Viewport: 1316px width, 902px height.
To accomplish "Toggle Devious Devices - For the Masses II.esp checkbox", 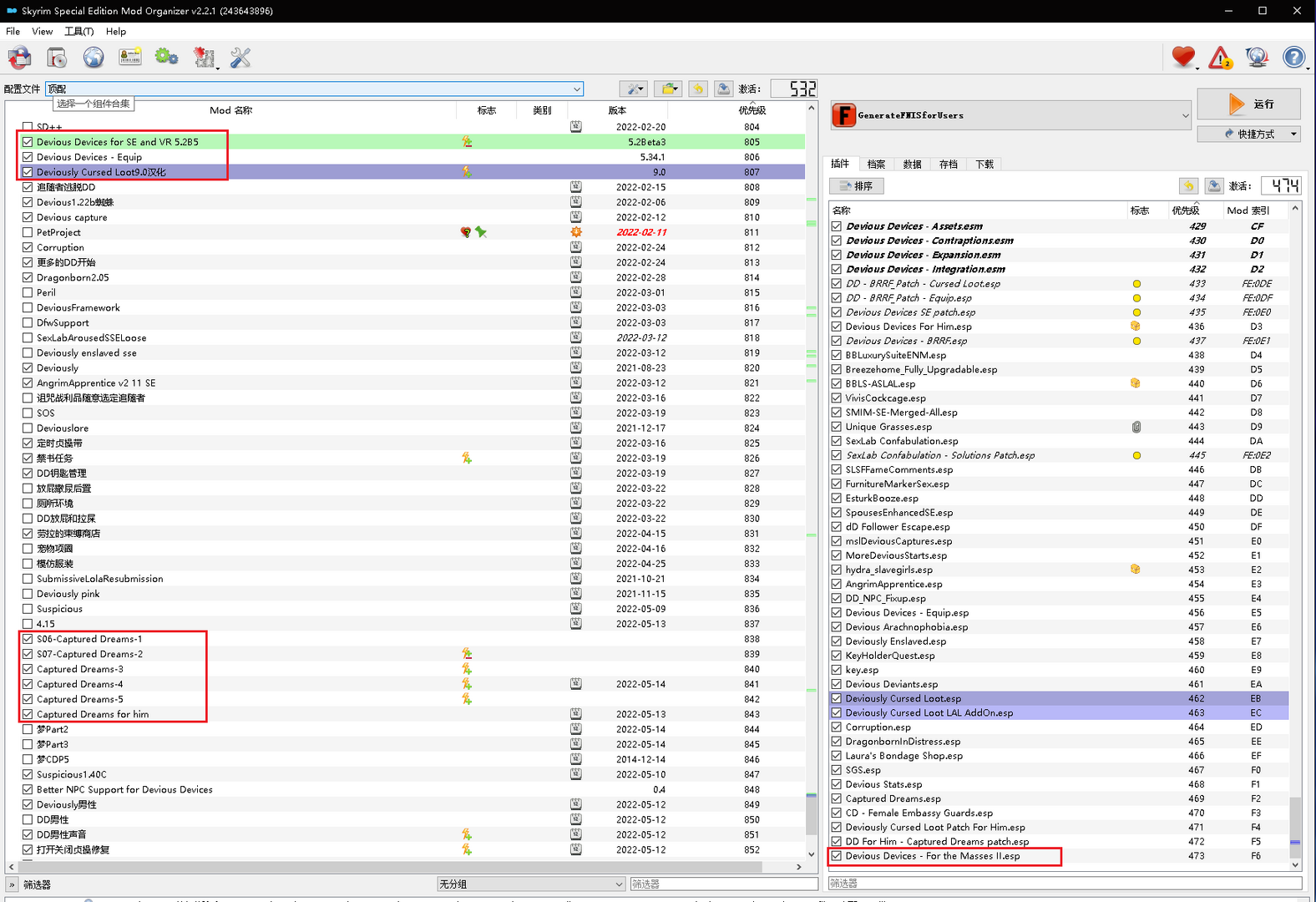I will [837, 856].
